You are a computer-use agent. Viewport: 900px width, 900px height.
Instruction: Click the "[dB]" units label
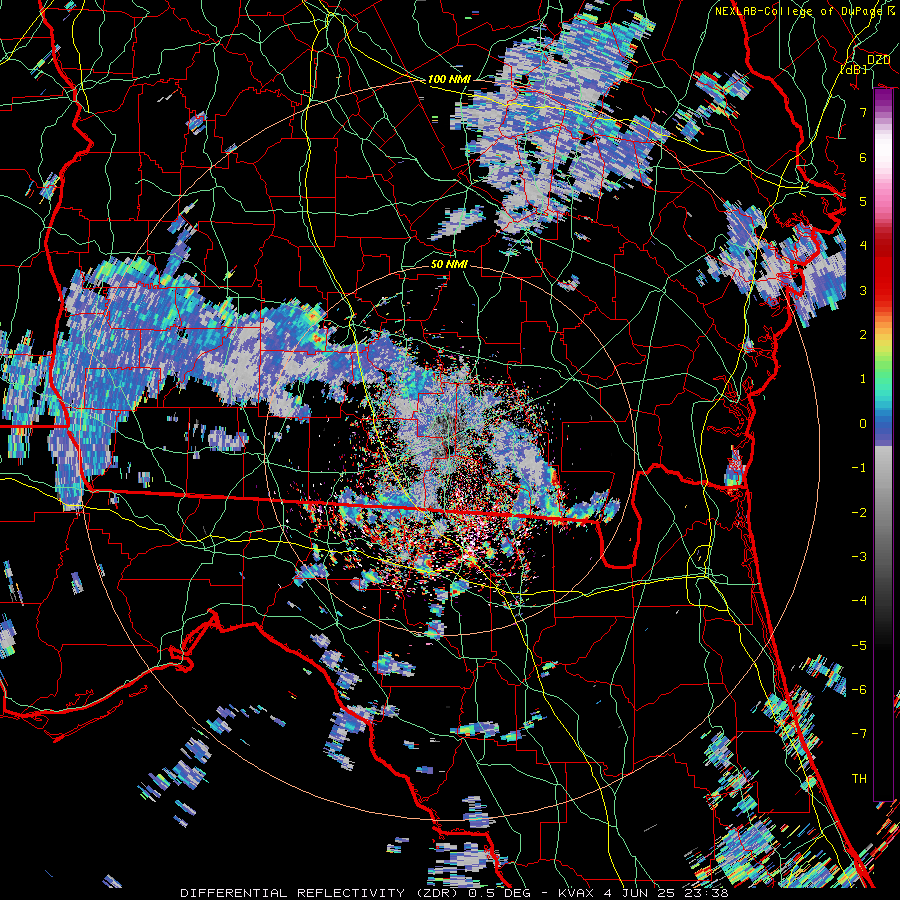point(854,69)
